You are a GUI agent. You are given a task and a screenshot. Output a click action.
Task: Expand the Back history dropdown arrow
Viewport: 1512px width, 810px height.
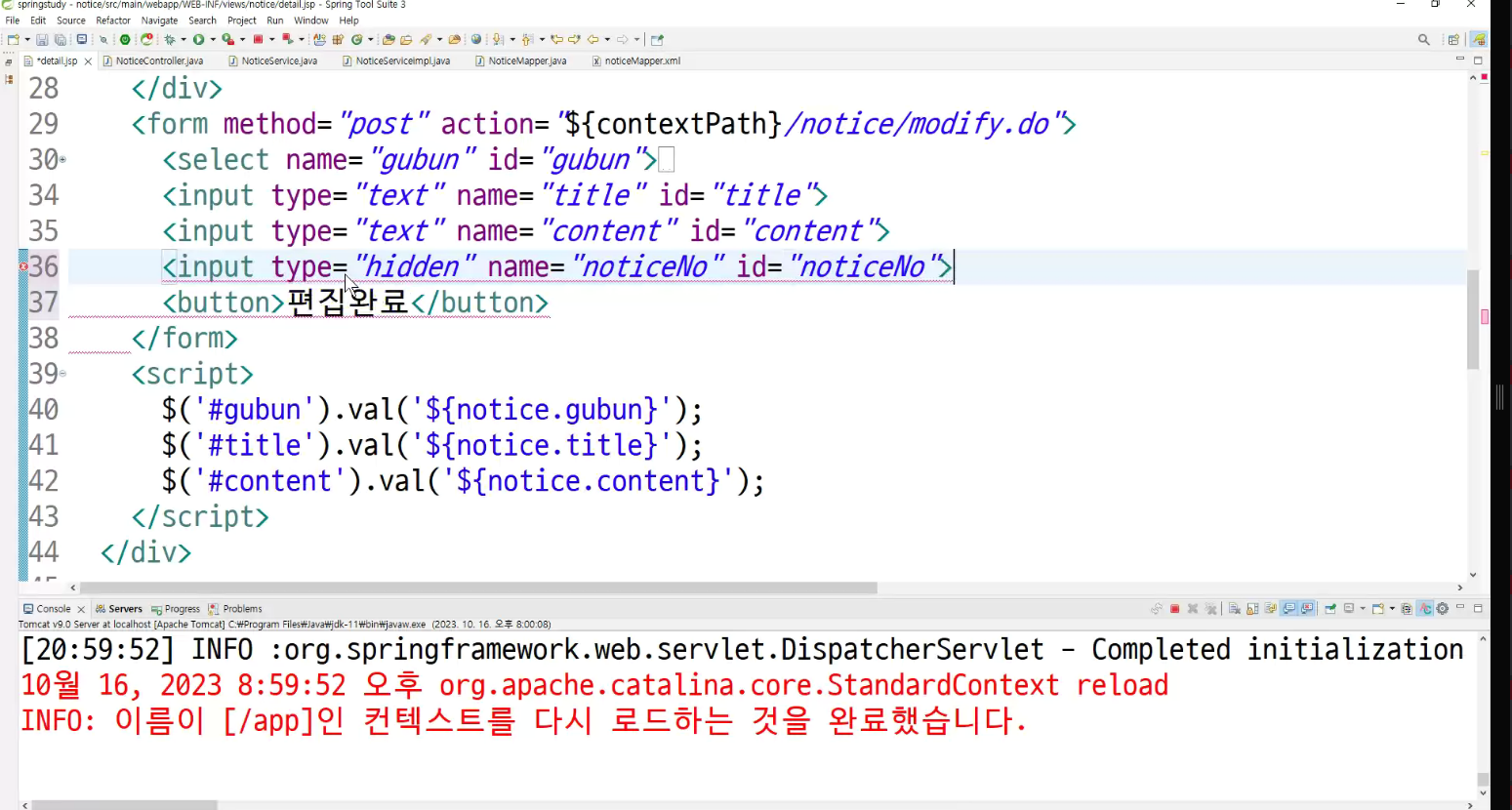pos(607,40)
